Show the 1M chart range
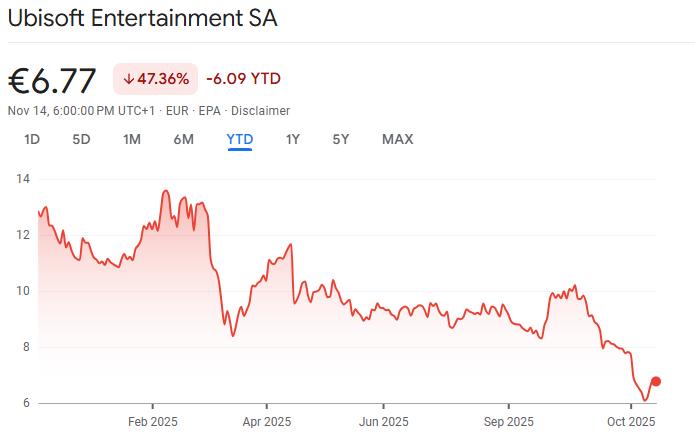 click(132, 139)
